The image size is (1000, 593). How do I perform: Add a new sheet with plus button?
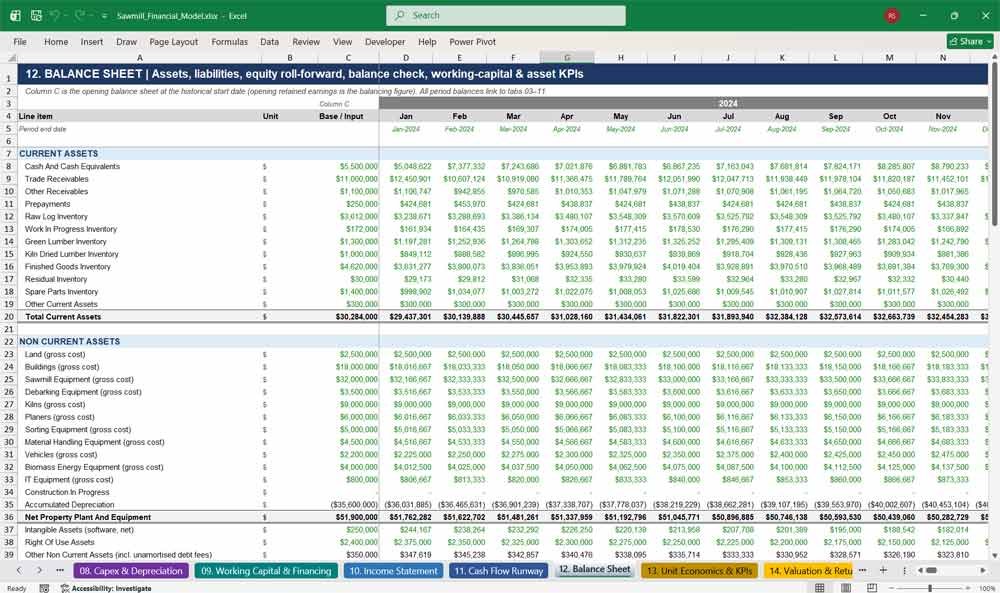(x=883, y=570)
